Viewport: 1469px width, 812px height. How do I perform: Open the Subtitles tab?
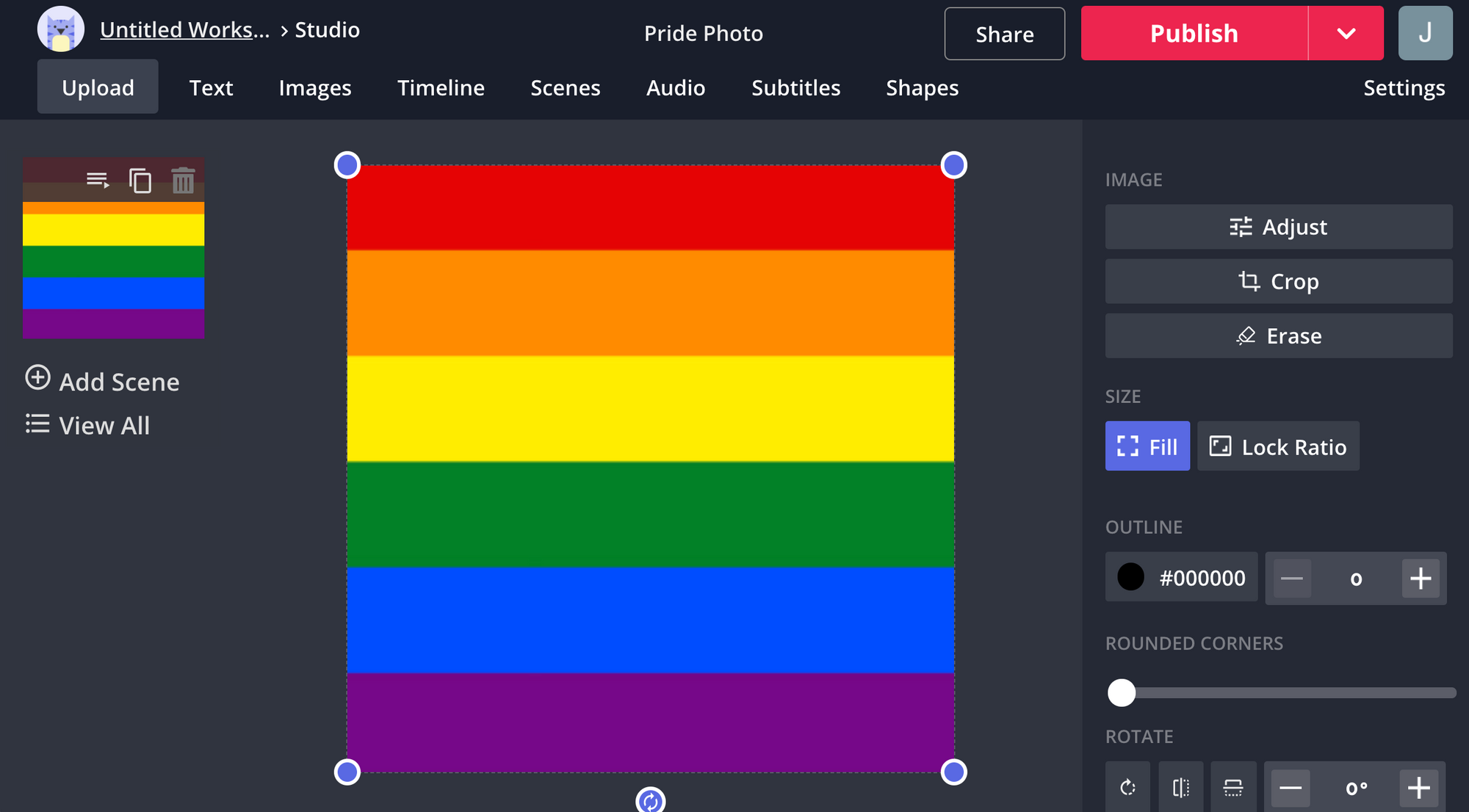coord(795,88)
